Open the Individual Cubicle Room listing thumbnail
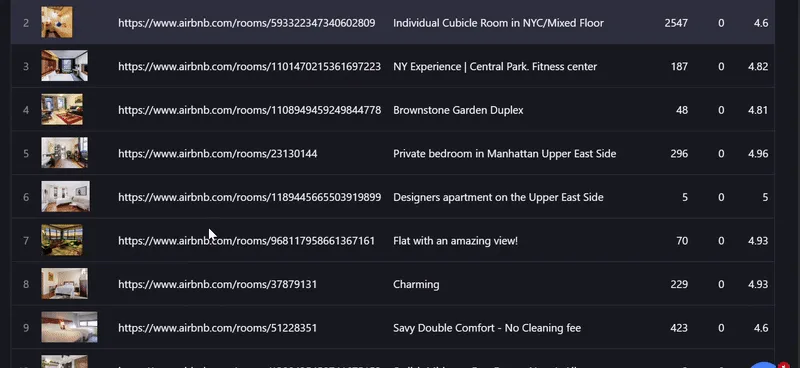The image size is (800, 368). click(57, 22)
